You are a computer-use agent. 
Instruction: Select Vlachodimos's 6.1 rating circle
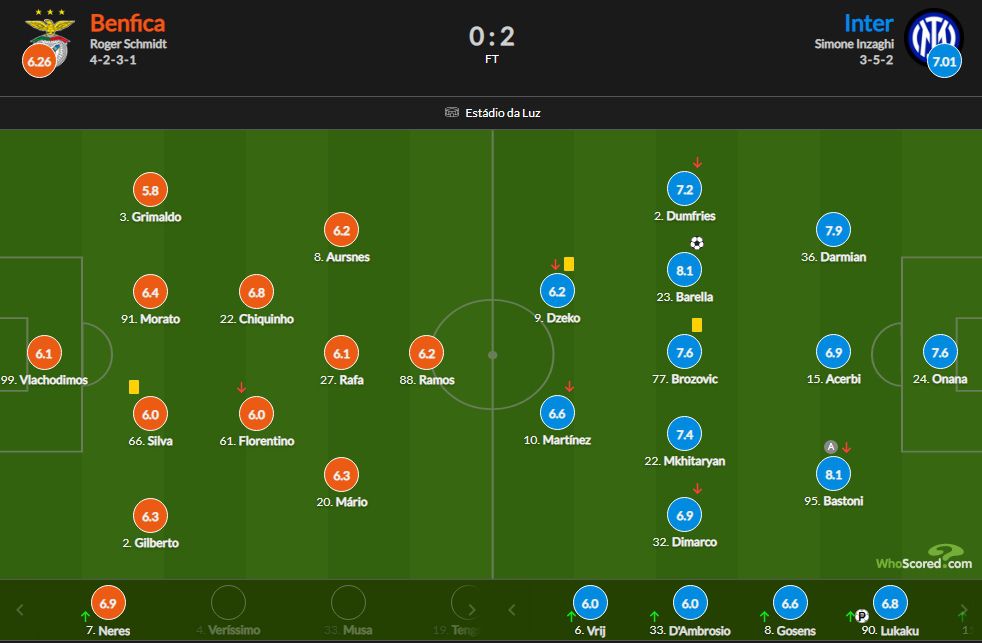click(43, 353)
